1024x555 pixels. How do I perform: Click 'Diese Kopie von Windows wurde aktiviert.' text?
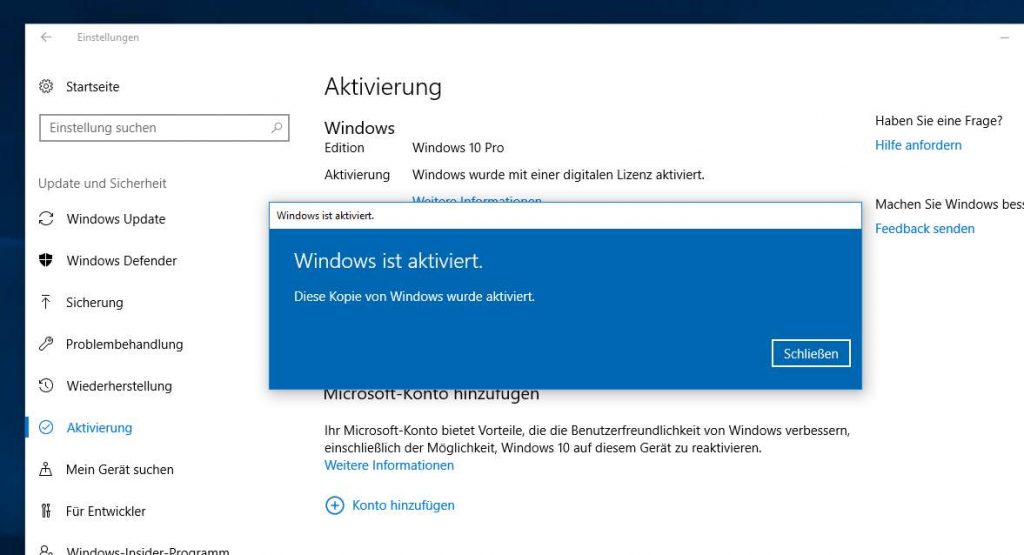pos(414,296)
